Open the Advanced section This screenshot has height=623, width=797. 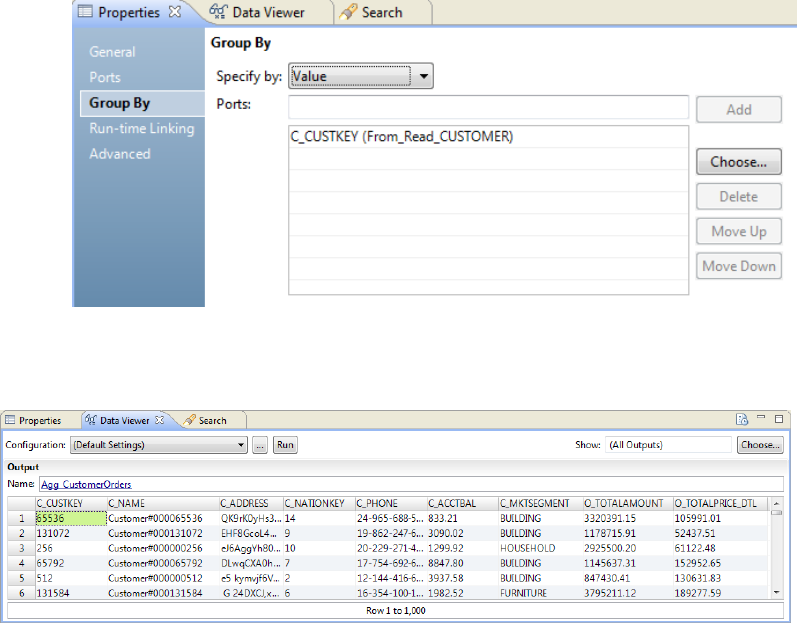pyautogui.click(x=120, y=154)
